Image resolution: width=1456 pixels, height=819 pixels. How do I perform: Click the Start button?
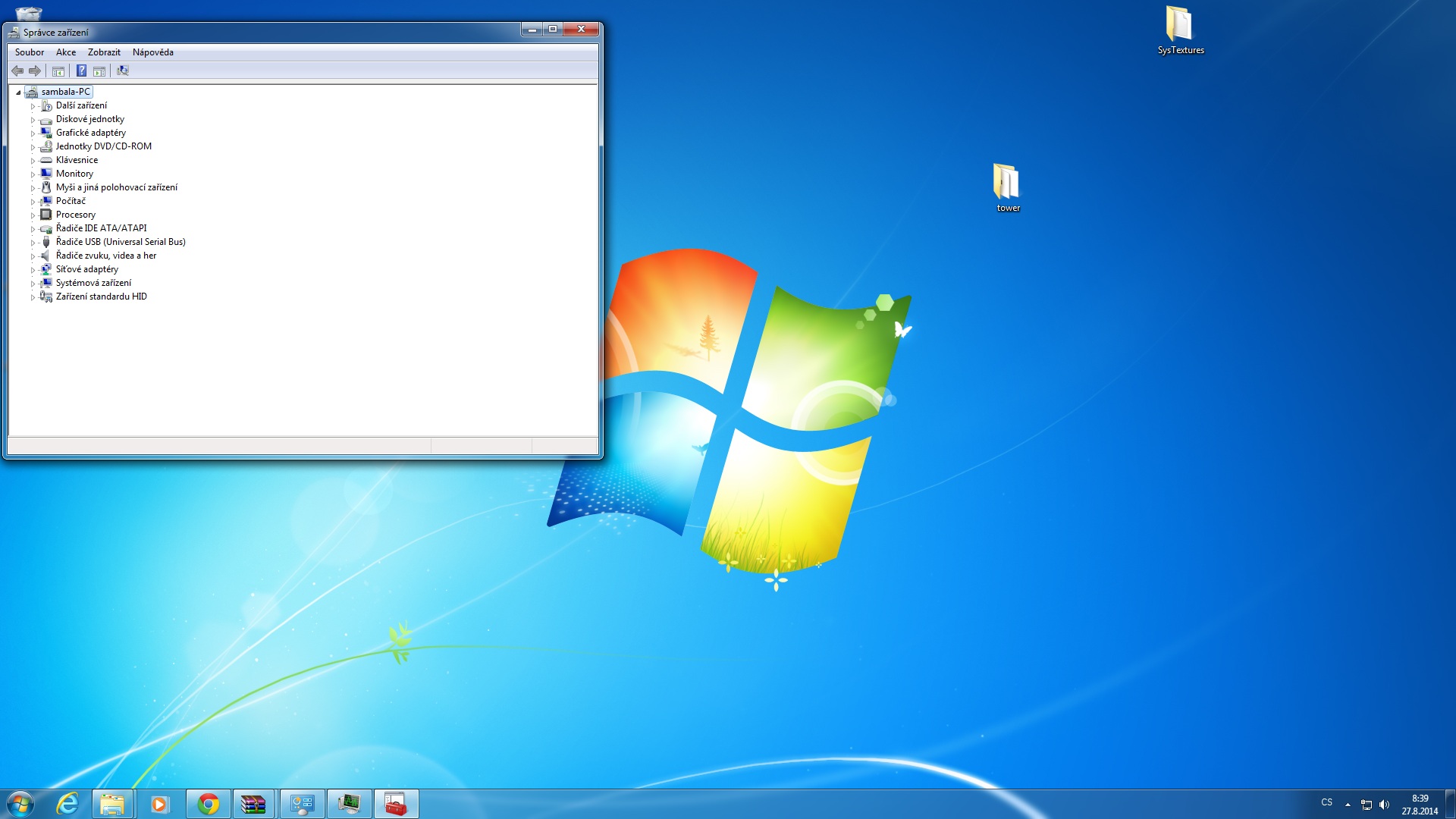(20, 804)
